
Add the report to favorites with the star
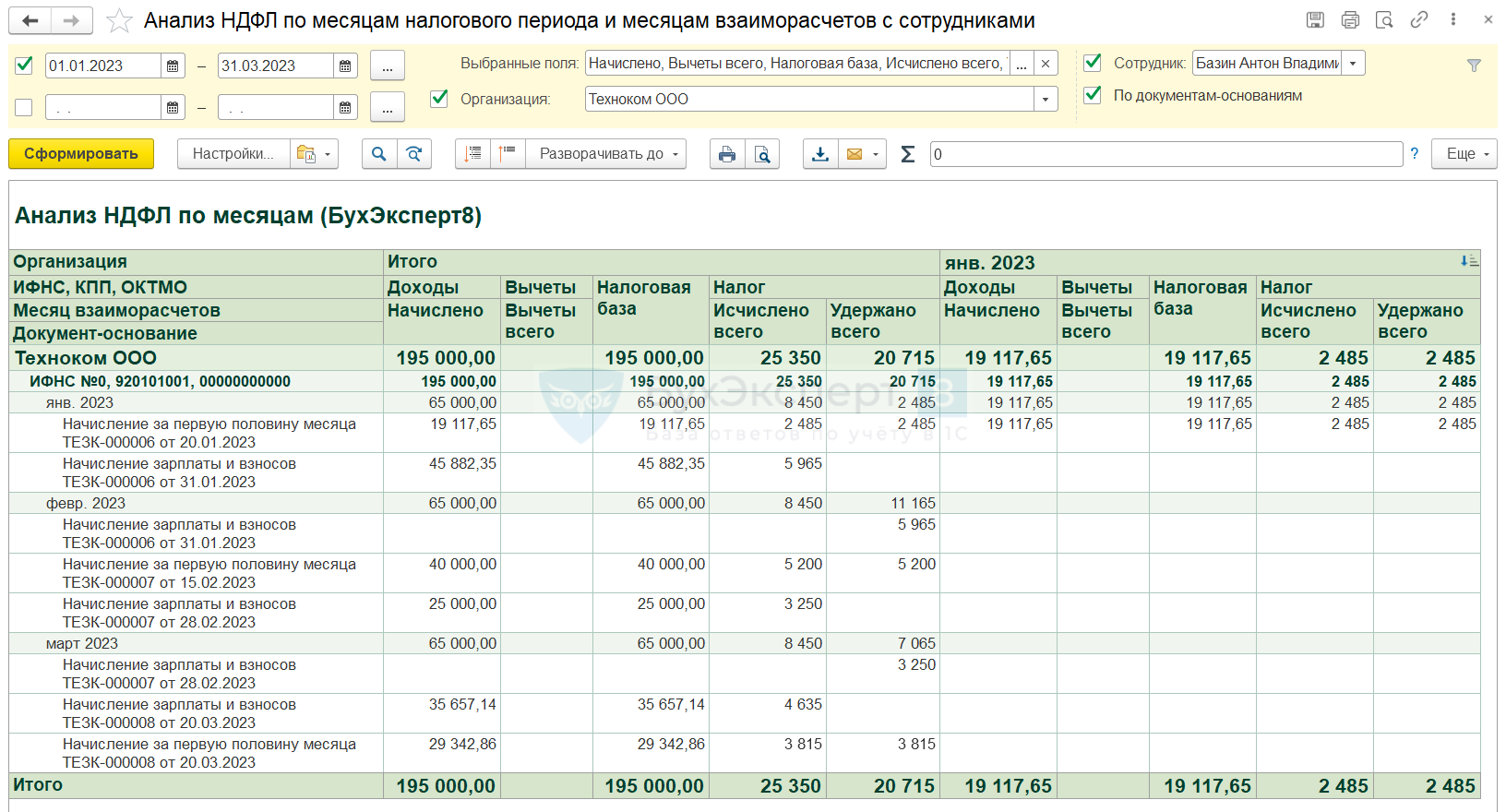[119, 20]
